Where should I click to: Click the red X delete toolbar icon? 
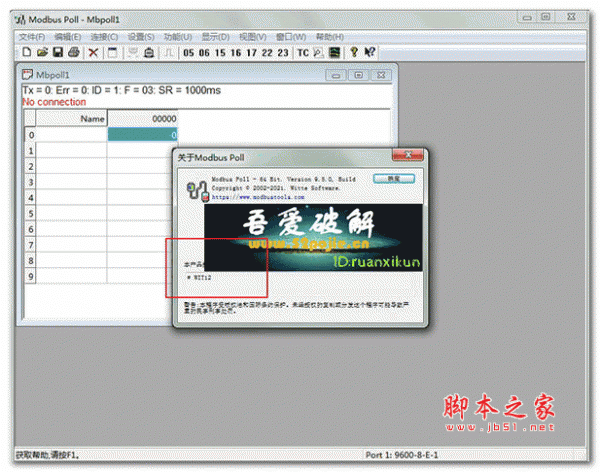[x=93, y=52]
